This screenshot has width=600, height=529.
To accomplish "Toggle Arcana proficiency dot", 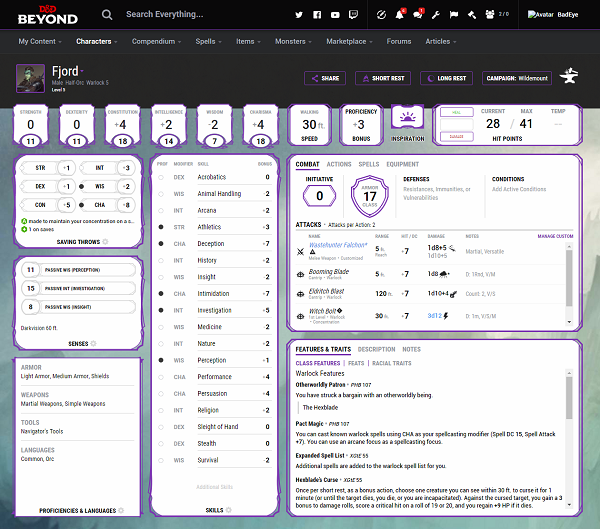I will coord(161,211).
